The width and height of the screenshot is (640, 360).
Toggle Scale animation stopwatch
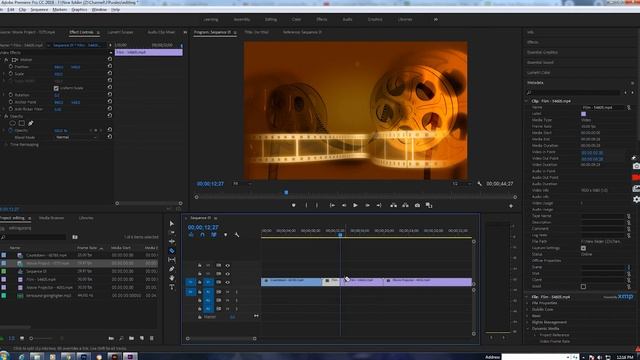point(11,74)
